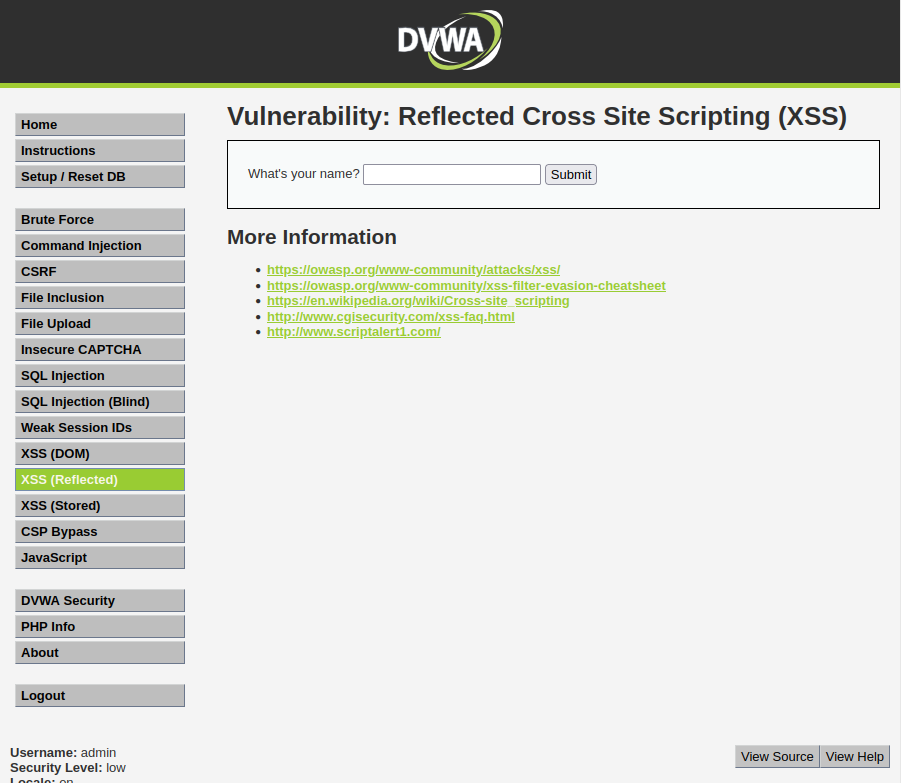Click the View Help button
This screenshot has height=783, width=901.
pyautogui.click(x=854, y=757)
